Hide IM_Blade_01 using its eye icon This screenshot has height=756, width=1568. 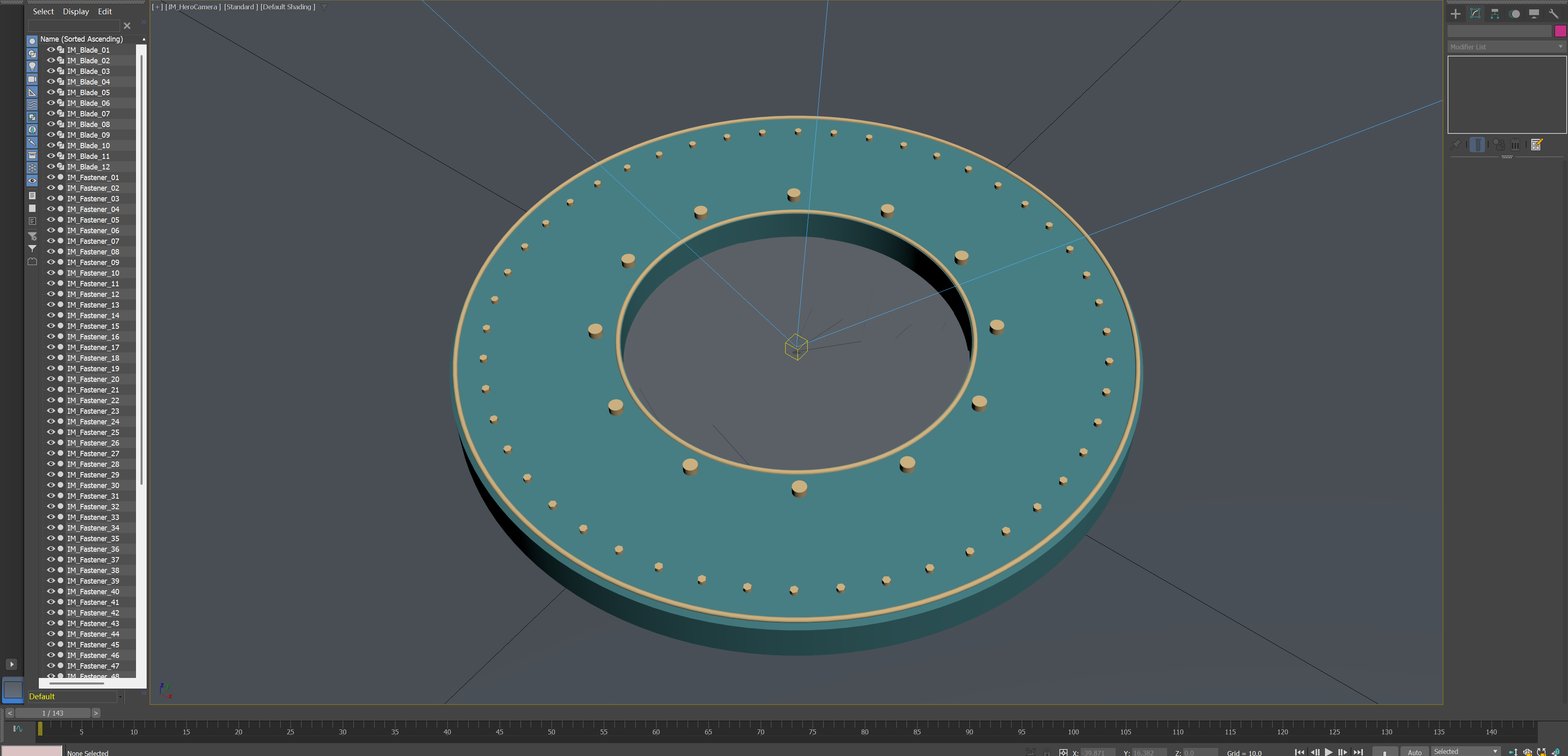(x=51, y=50)
